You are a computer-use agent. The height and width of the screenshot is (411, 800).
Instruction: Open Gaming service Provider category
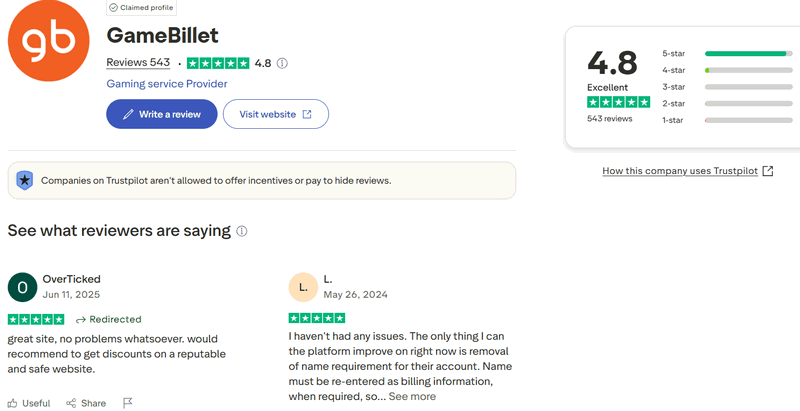pyautogui.click(x=166, y=84)
